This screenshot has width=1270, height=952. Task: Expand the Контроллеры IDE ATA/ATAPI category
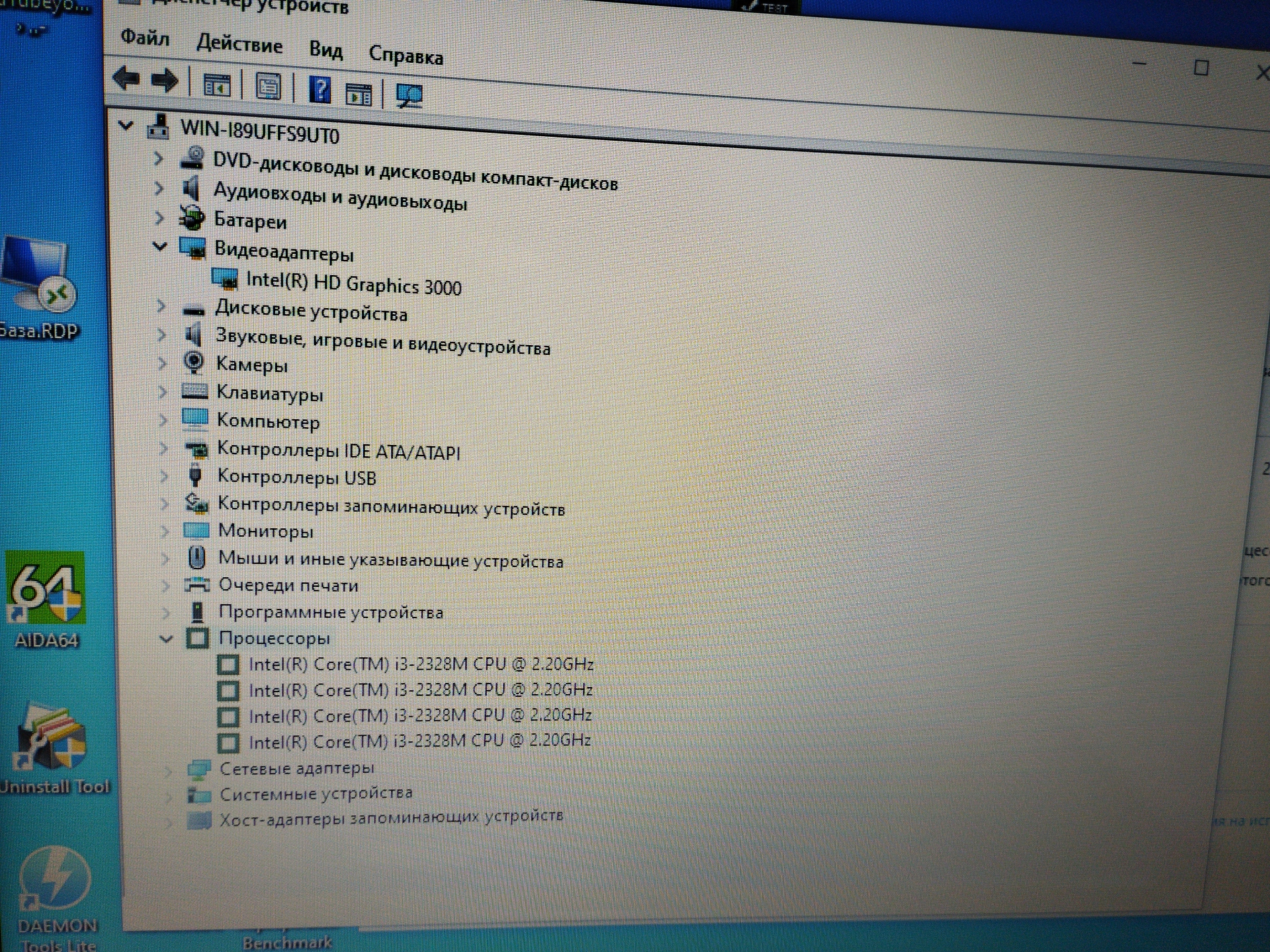tap(163, 448)
